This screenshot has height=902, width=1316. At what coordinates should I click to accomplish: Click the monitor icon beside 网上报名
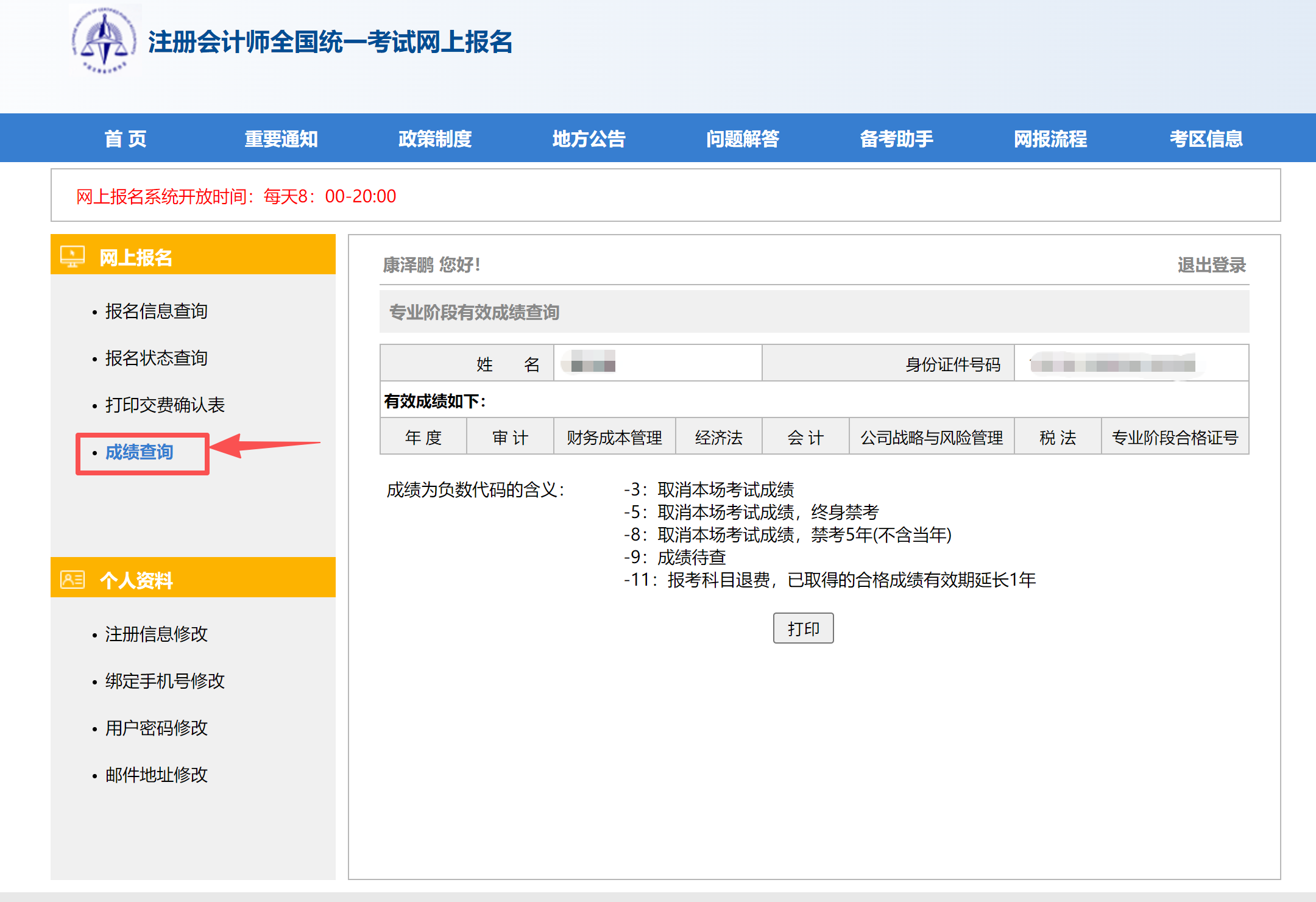pos(73,257)
